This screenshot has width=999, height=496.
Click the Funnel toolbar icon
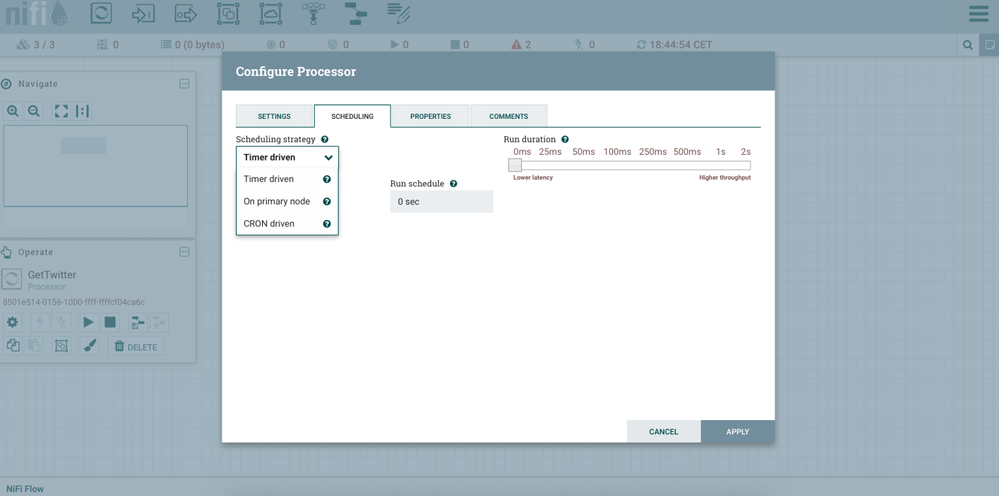[313, 13]
